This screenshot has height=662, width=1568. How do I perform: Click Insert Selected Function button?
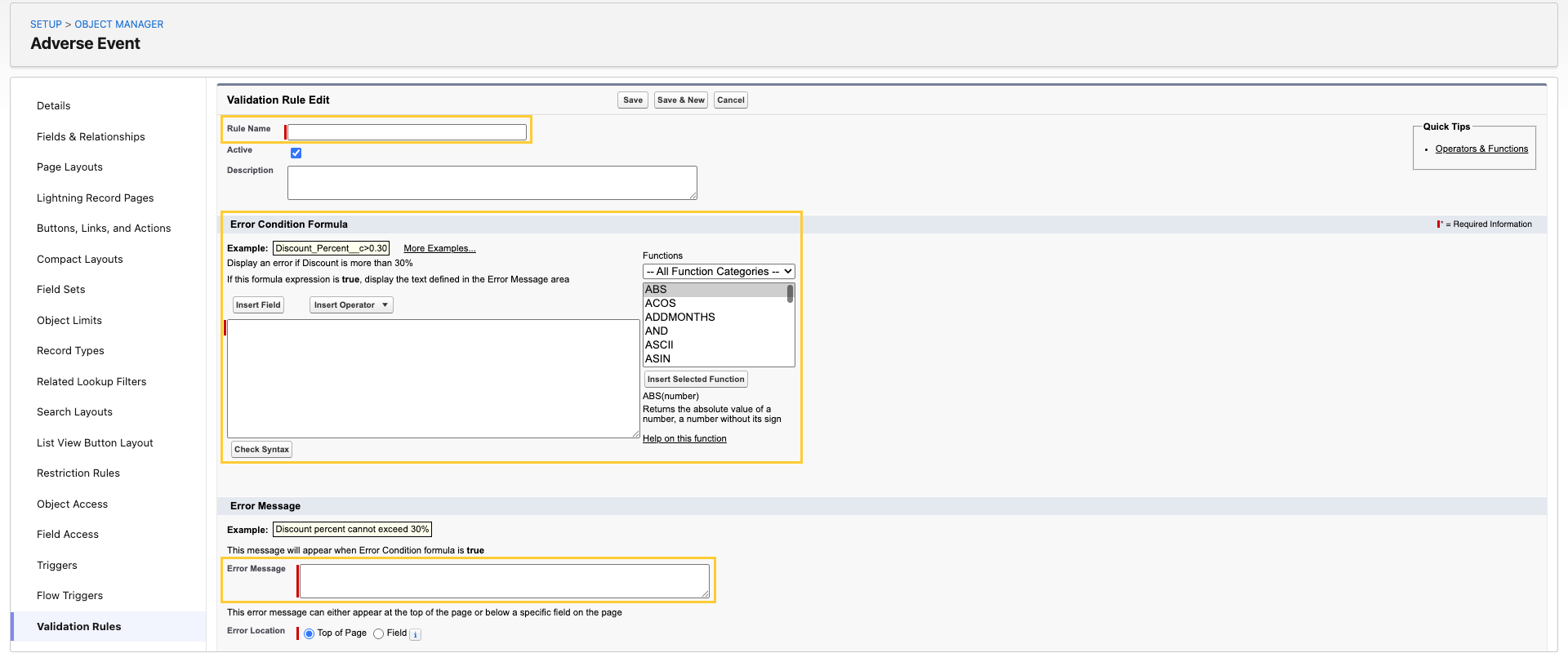click(x=696, y=379)
